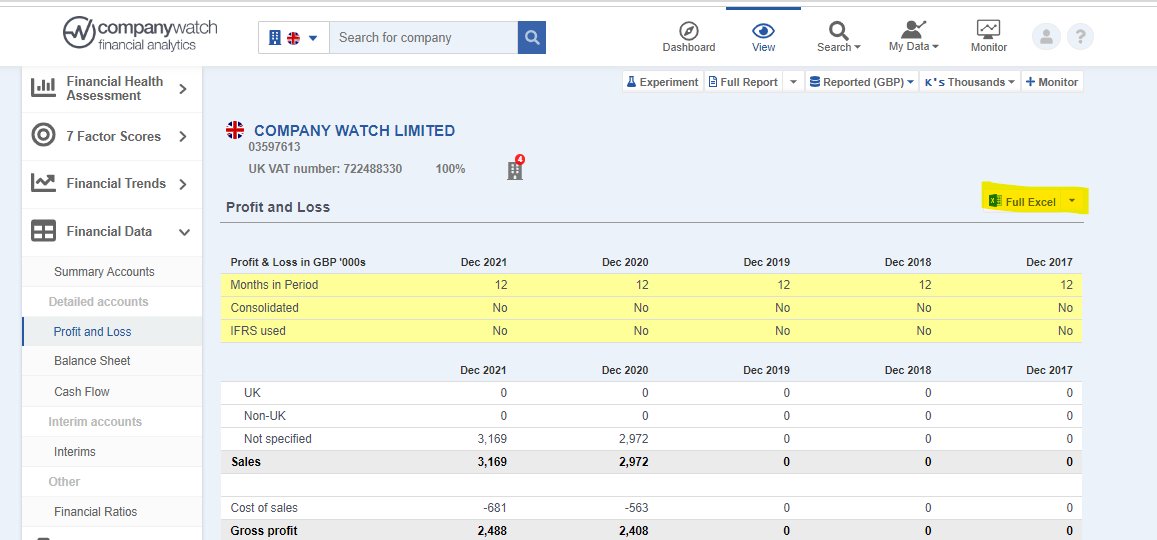Click Sales value 3,169 for Dec 2021
The width and height of the screenshot is (1157, 540).
492,462
